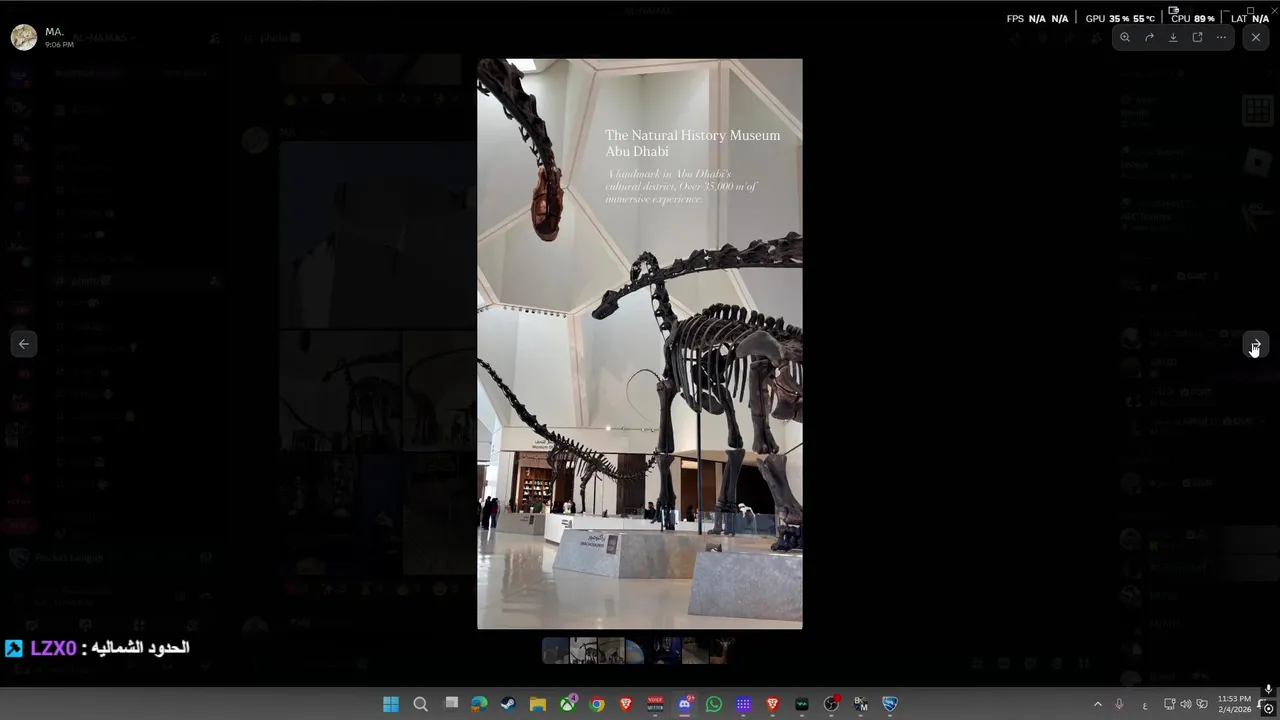
Task: Click the Discord taskbar icon
Action: (x=685, y=704)
